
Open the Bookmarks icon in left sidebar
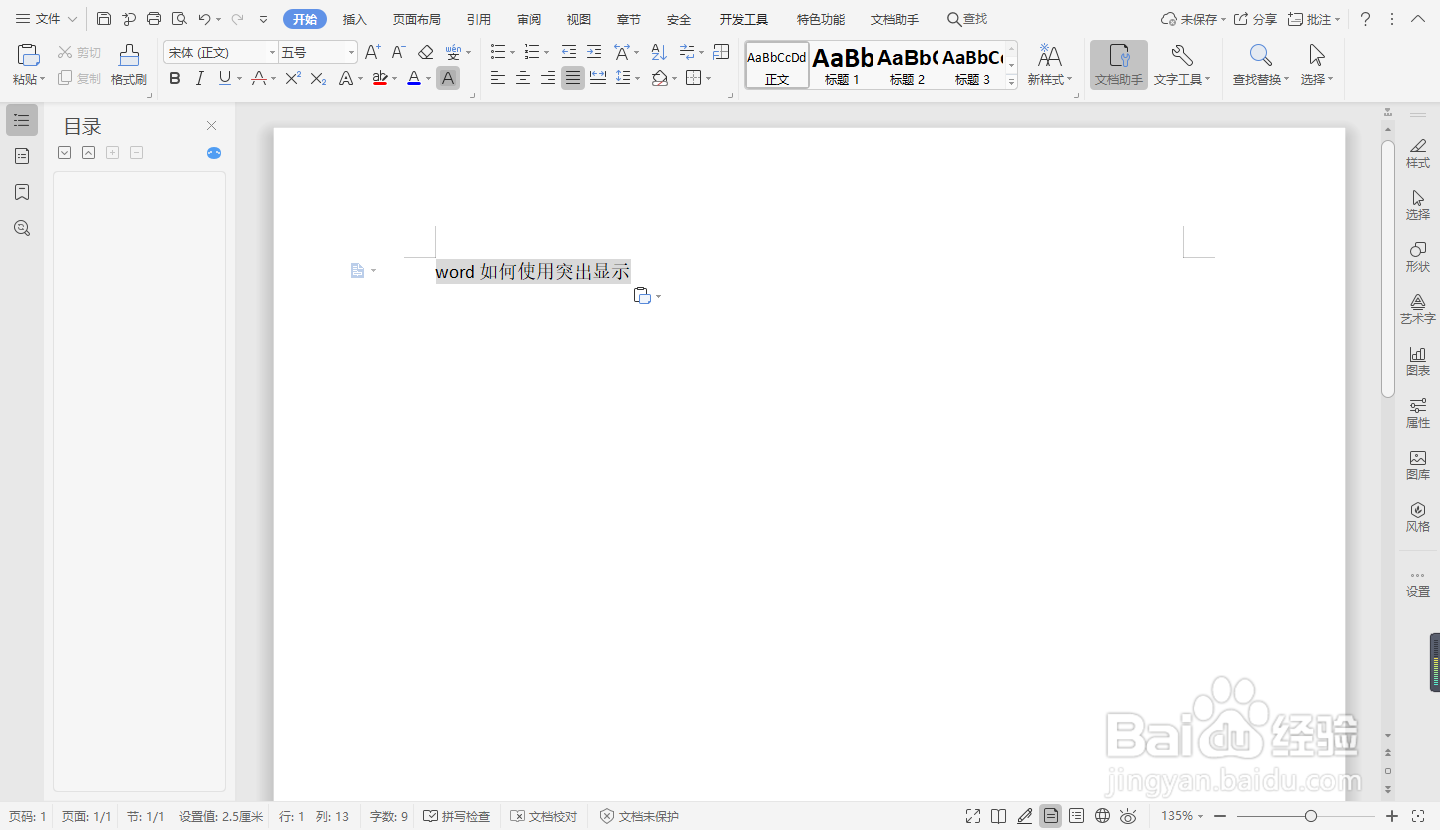[x=22, y=192]
